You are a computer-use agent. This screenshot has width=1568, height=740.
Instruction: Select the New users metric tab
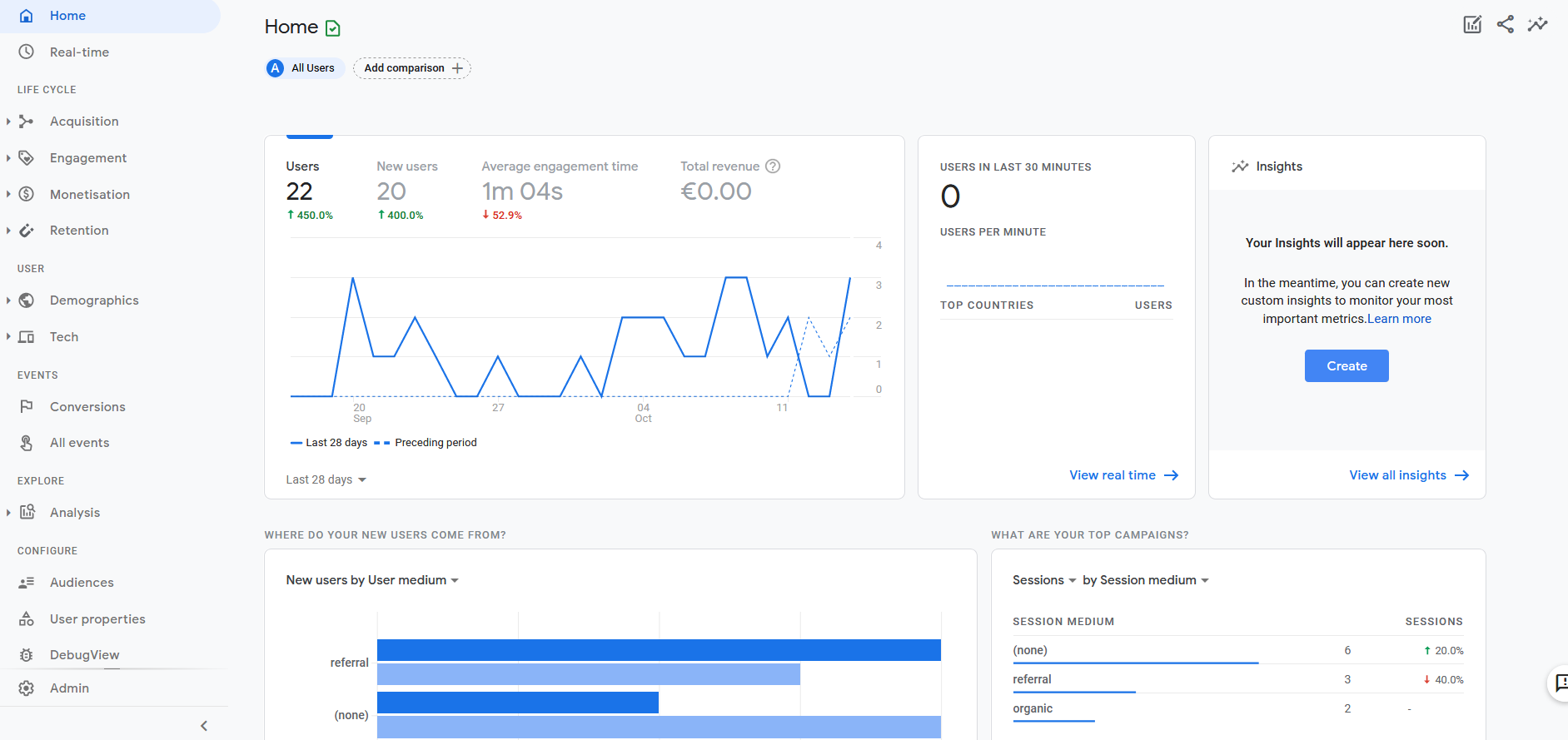click(x=406, y=190)
